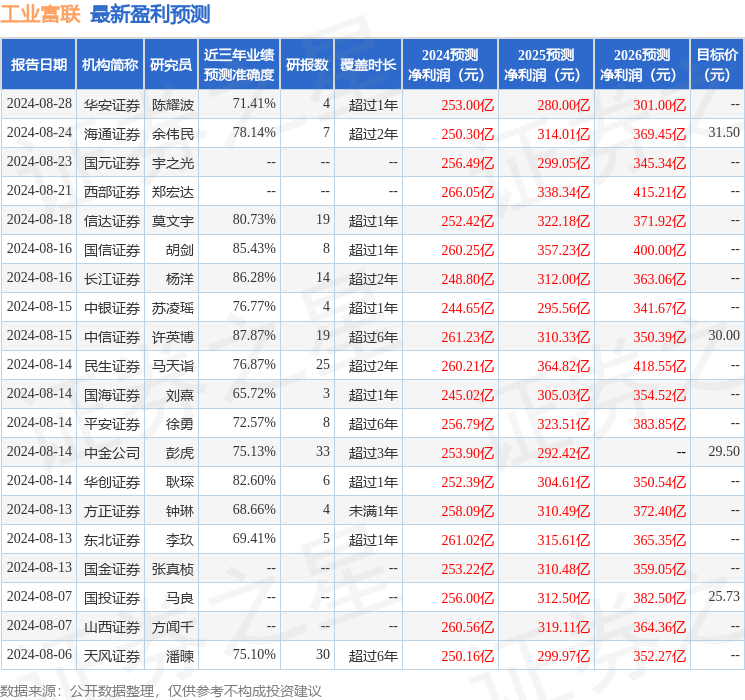Image resolution: width=745 pixels, height=700 pixels.
Task: Click the report count 30
Action: (x=323, y=654)
